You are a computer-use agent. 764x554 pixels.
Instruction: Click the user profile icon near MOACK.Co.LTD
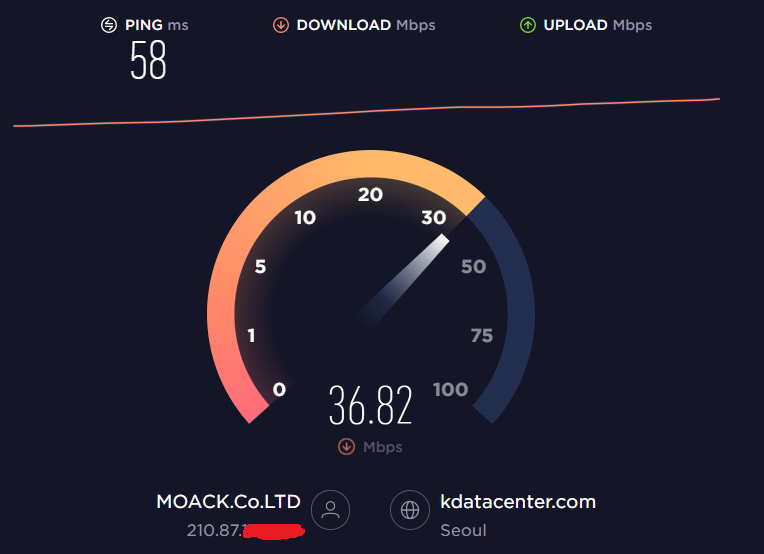[330, 510]
